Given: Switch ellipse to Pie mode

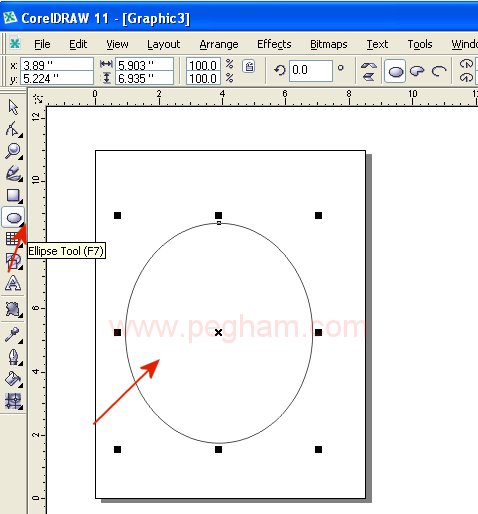Looking at the screenshot, I should pos(417,71).
